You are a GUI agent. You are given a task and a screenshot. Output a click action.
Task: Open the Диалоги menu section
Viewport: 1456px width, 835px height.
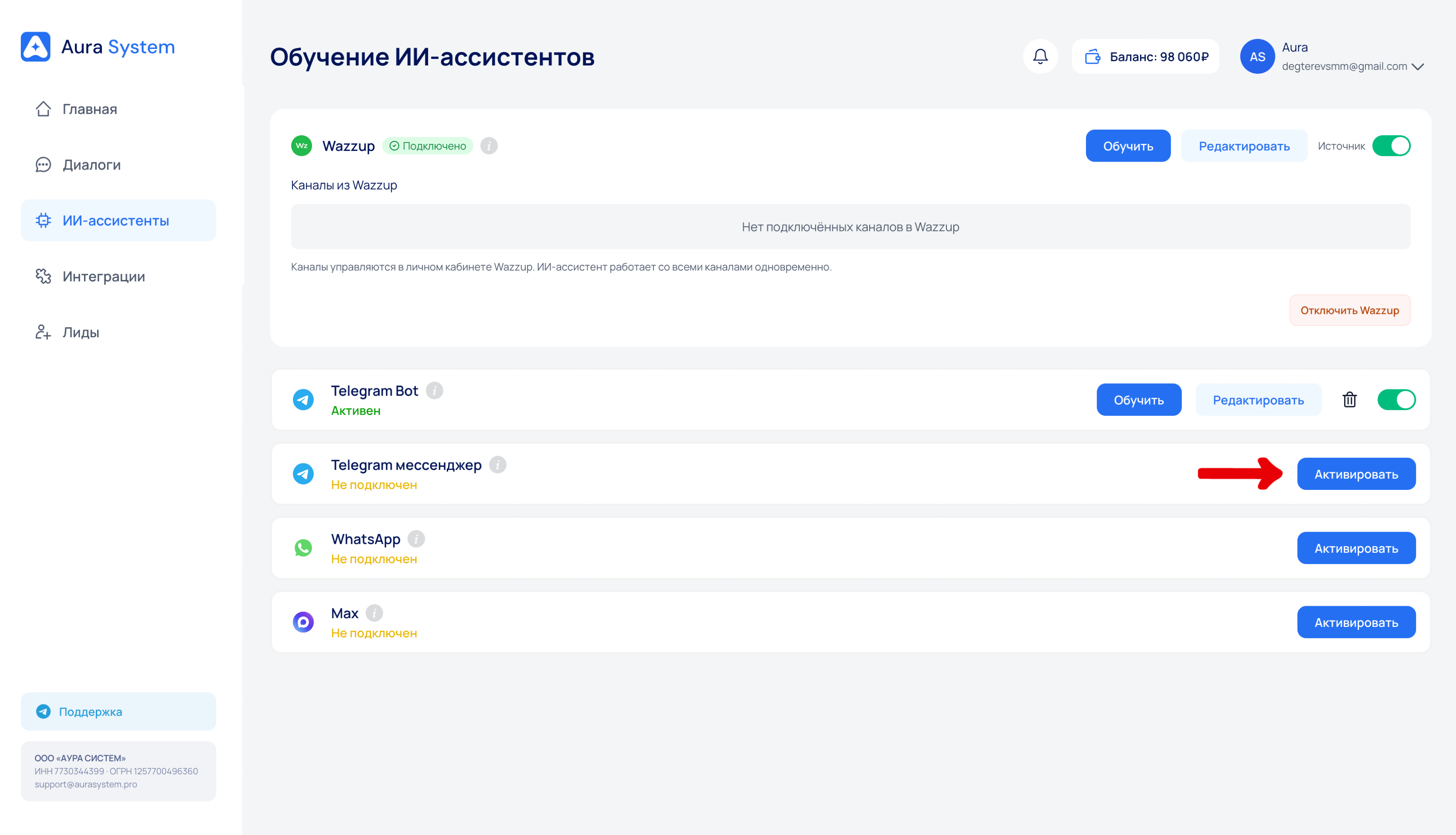pos(92,165)
